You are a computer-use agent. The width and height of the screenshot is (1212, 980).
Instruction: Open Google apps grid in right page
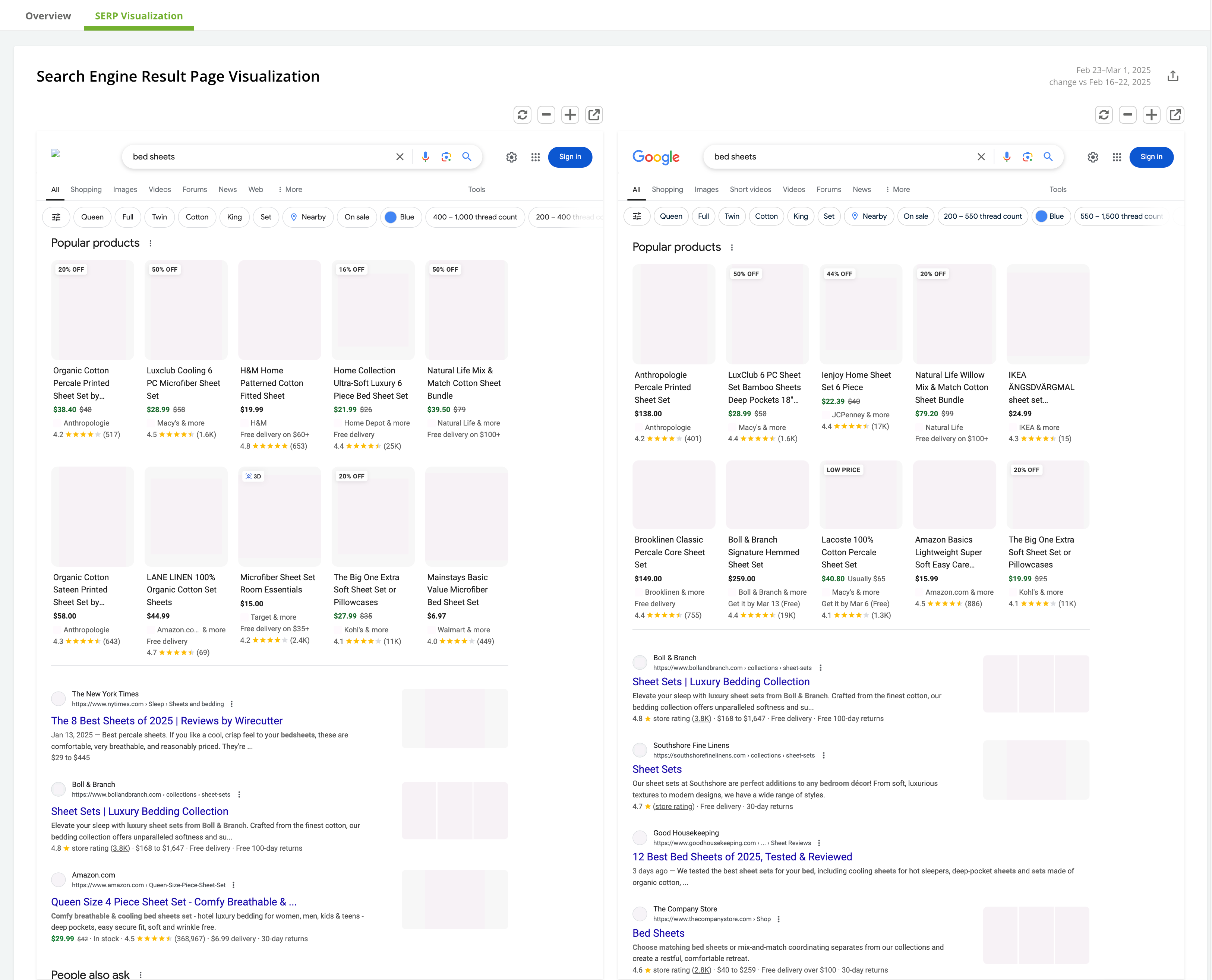(x=1117, y=158)
